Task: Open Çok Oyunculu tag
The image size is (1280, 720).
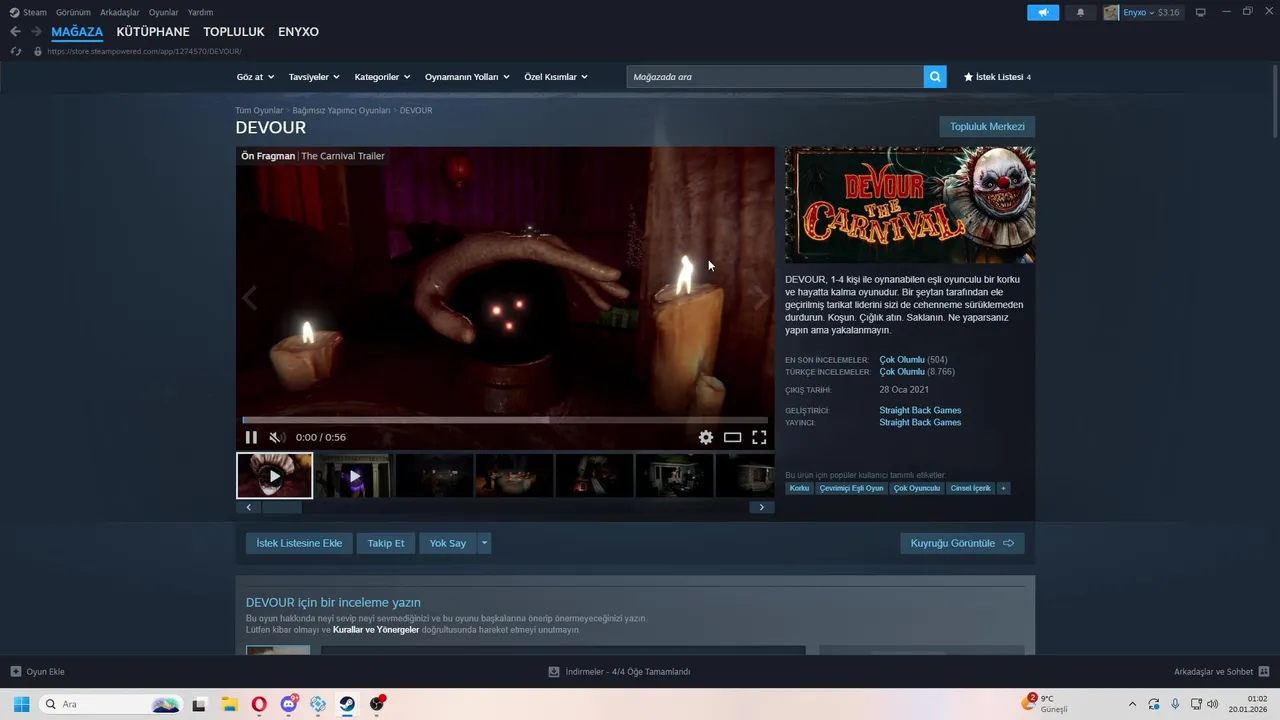Action: click(x=917, y=488)
